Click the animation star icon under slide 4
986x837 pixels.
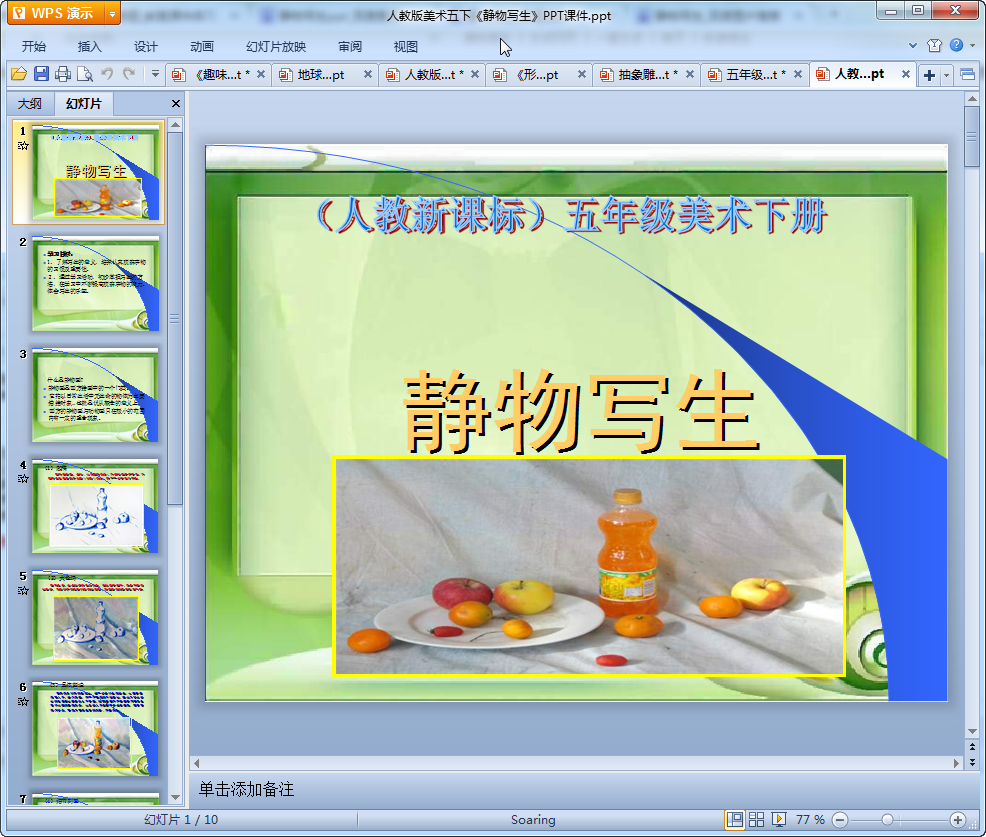[23, 479]
